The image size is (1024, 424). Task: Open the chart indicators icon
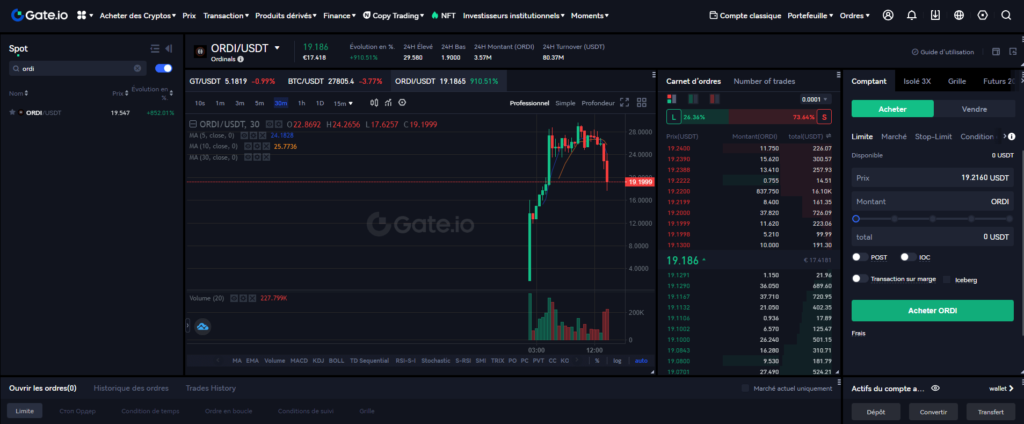pyautogui.click(x=388, y=103)
